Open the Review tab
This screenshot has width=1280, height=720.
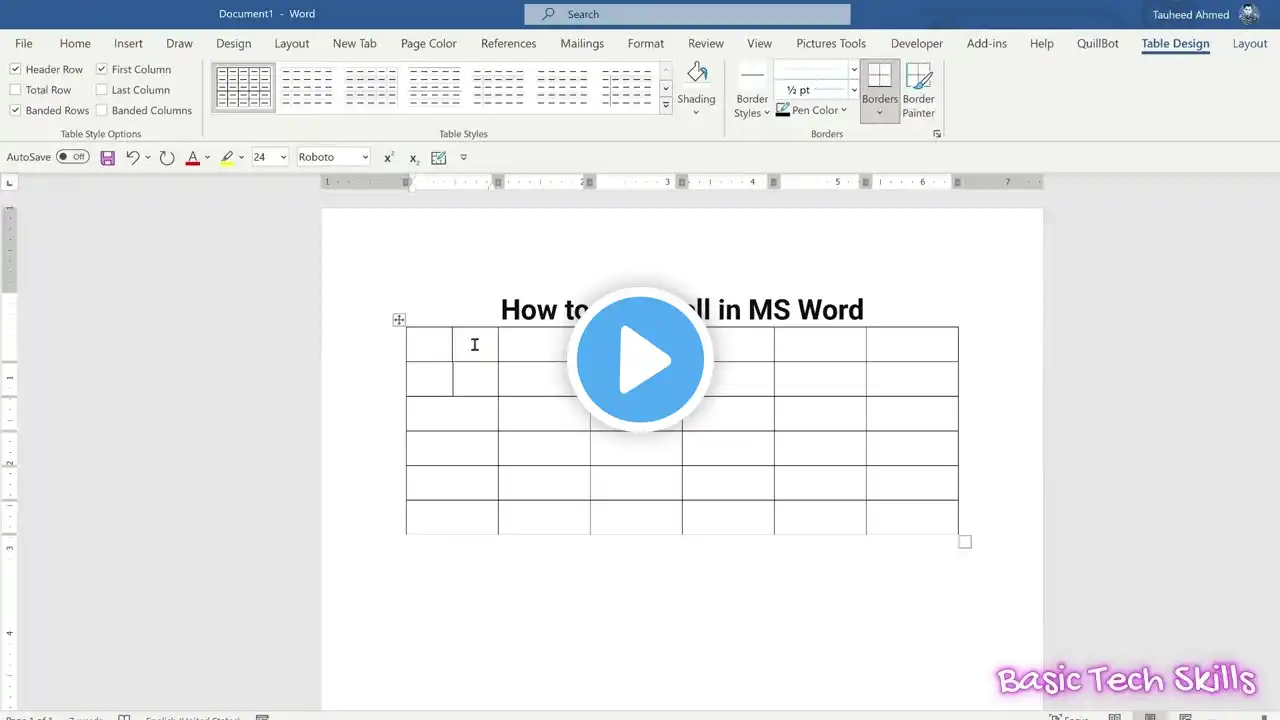pos(706,43)
